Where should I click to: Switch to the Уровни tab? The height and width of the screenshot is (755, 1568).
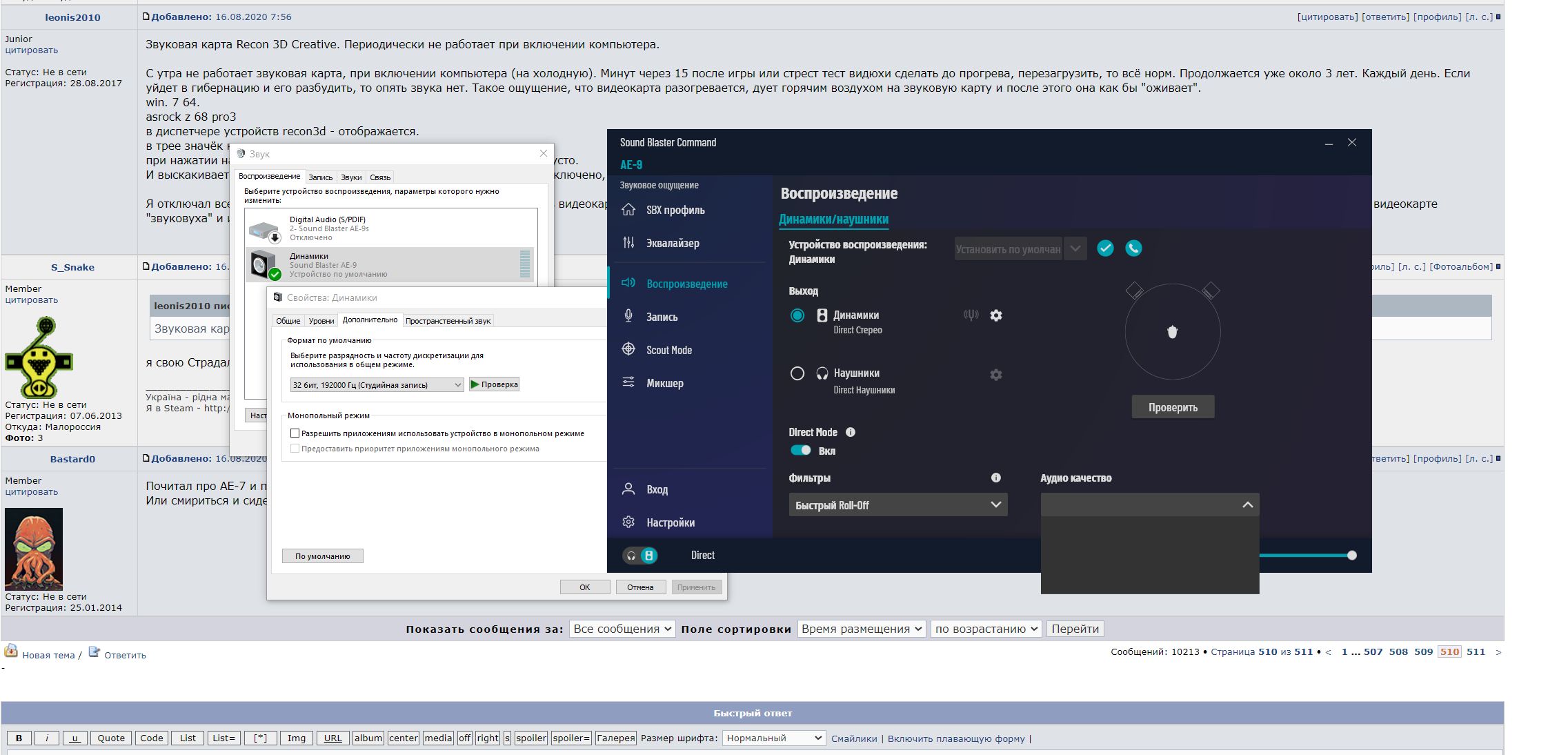point(321,321)
